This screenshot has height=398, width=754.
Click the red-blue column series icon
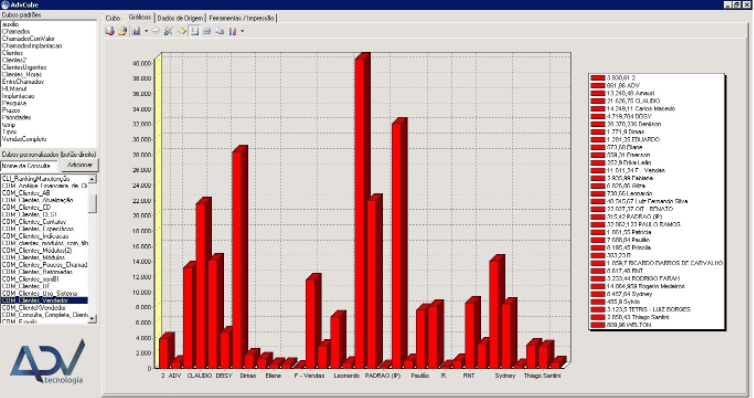point(233,31)
